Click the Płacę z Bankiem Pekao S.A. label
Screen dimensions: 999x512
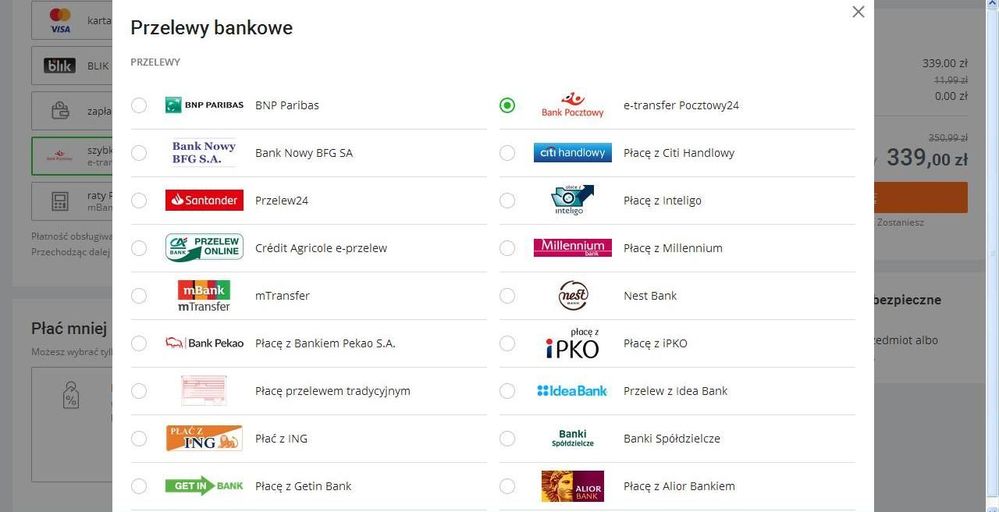(325, 343)
